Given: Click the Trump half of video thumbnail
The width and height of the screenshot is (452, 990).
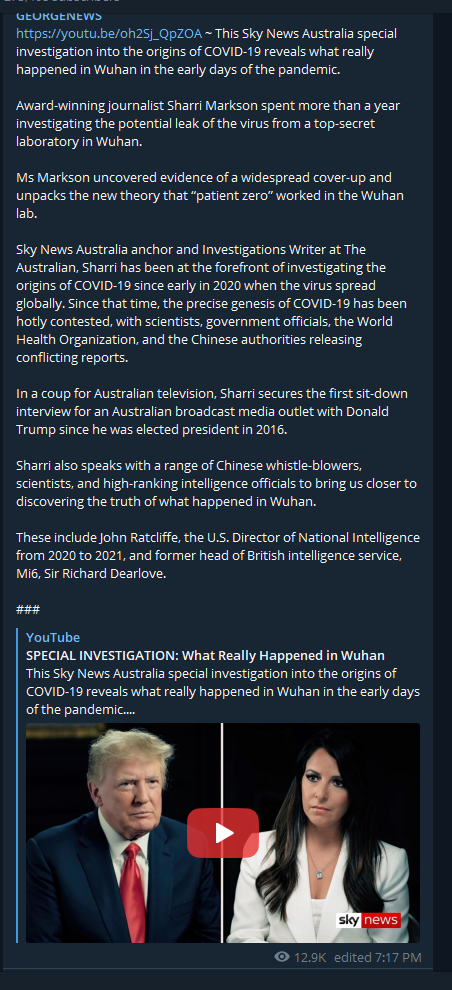Looking at the screenshot, I should pyautogui.click(x=124, y=833).
